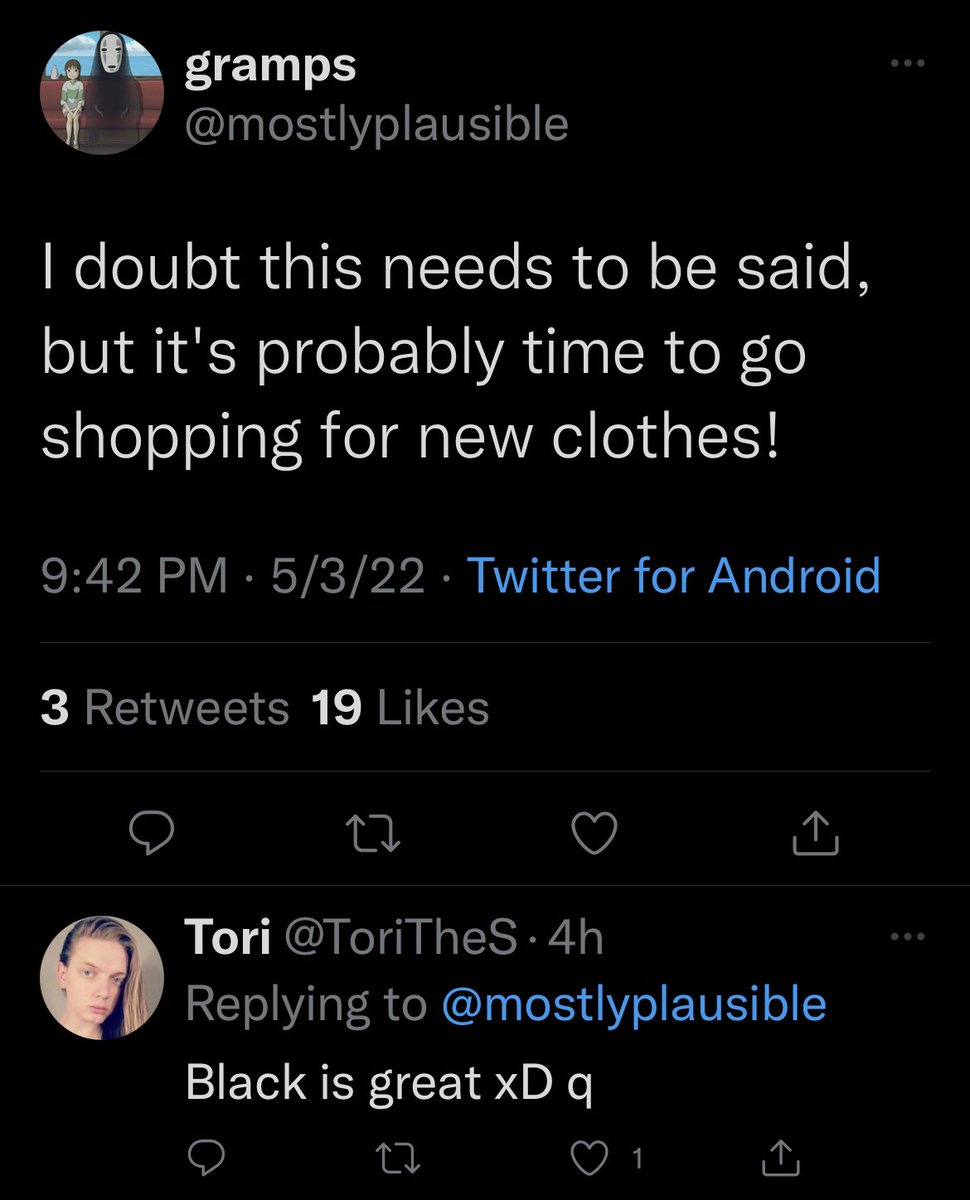Share the gramps tweet
Viewport: 970px width, 1200px height.
(816, 833)
